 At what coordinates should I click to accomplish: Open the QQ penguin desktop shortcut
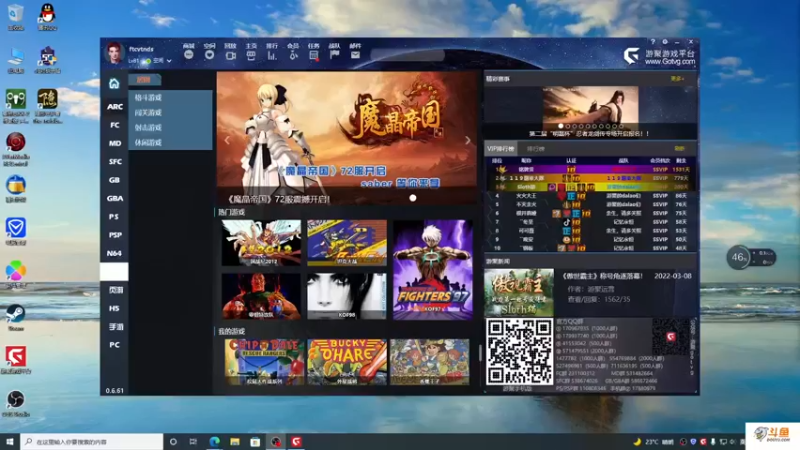pos(47,16)
